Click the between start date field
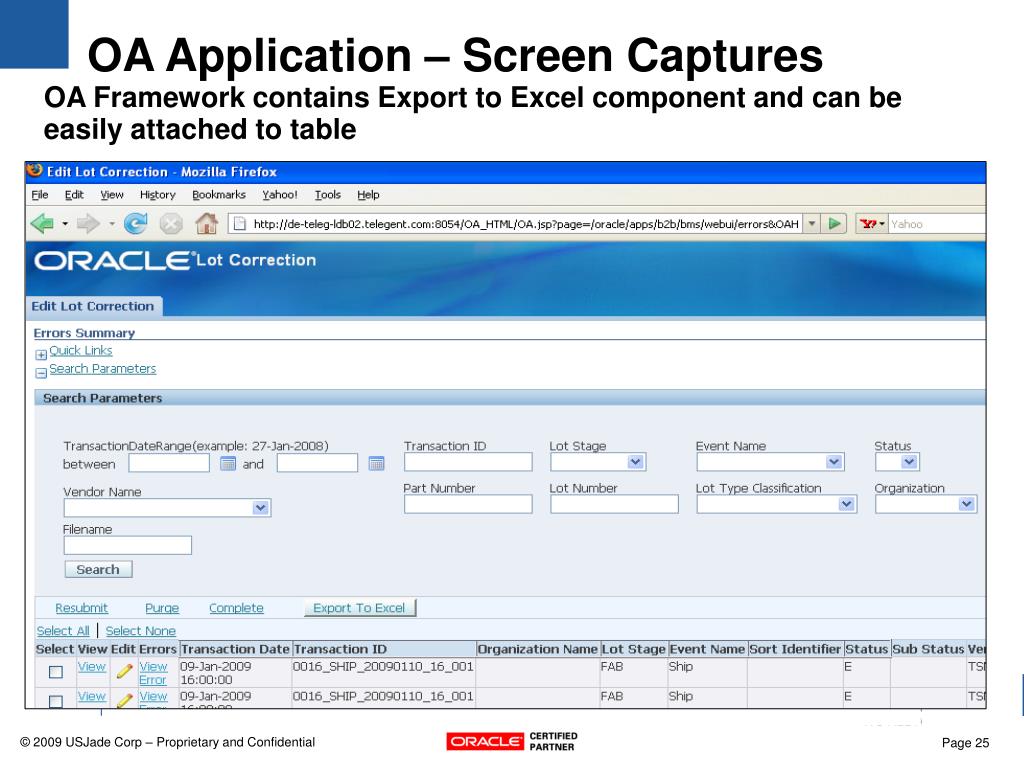 click(168, 464)
